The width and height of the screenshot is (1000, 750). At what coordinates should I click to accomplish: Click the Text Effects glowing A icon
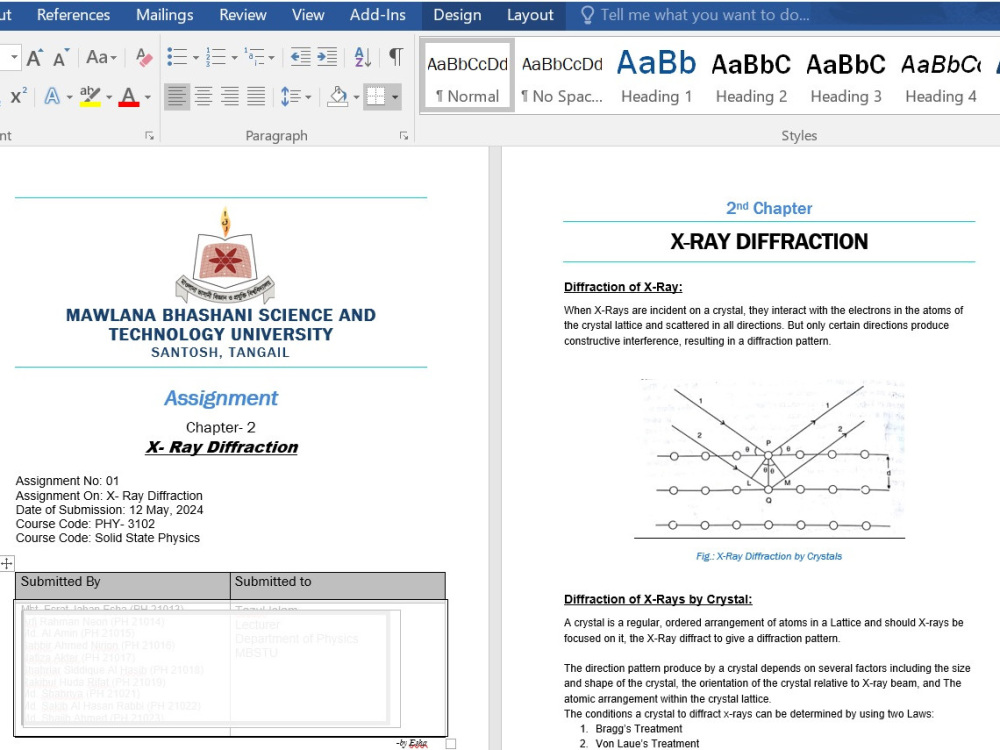coord(52,96)
